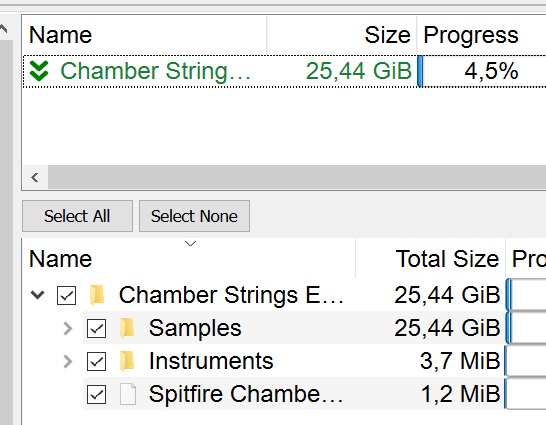Click the 4,5% torrent progress bar

482,71
